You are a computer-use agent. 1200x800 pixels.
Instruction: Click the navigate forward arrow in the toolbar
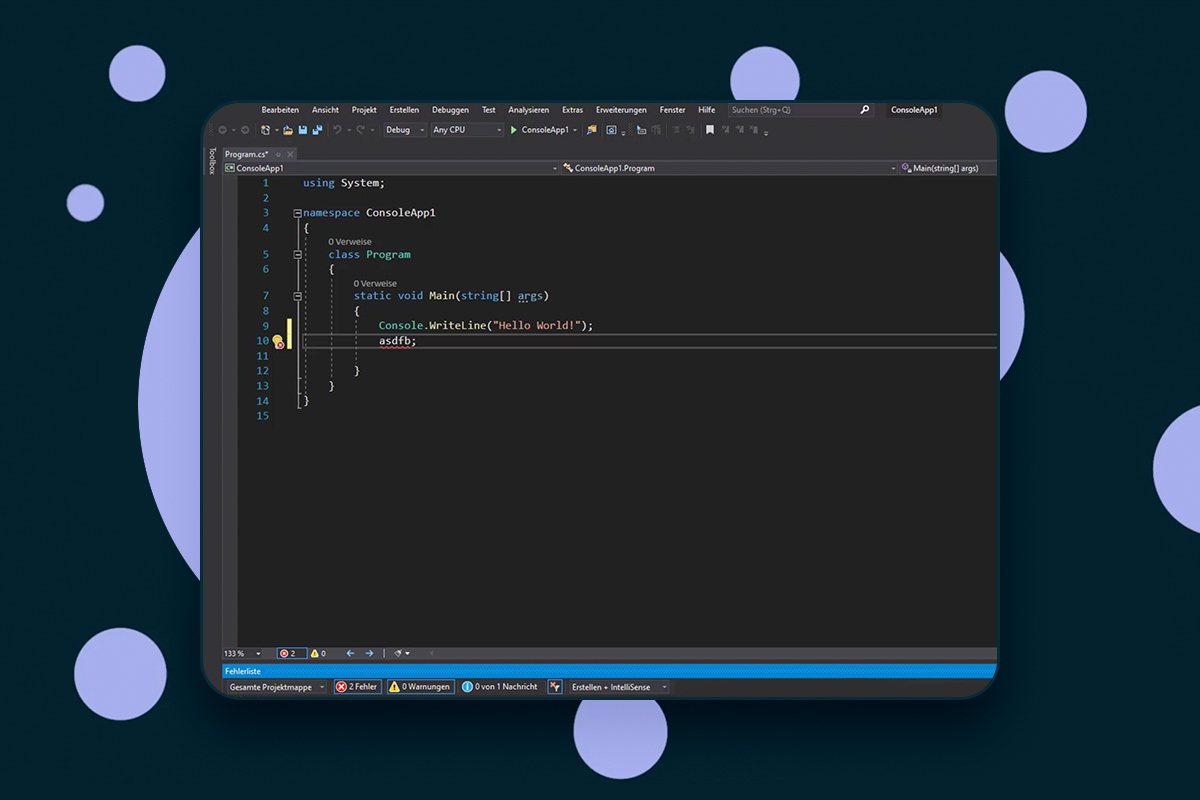(x=245, y=130)
